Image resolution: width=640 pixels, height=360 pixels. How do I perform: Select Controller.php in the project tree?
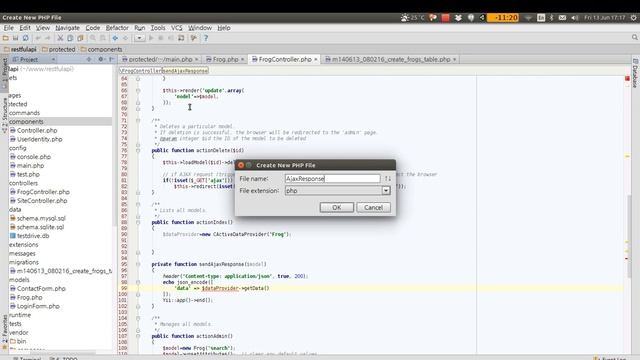pyautogui.click(x=37, y=131)
